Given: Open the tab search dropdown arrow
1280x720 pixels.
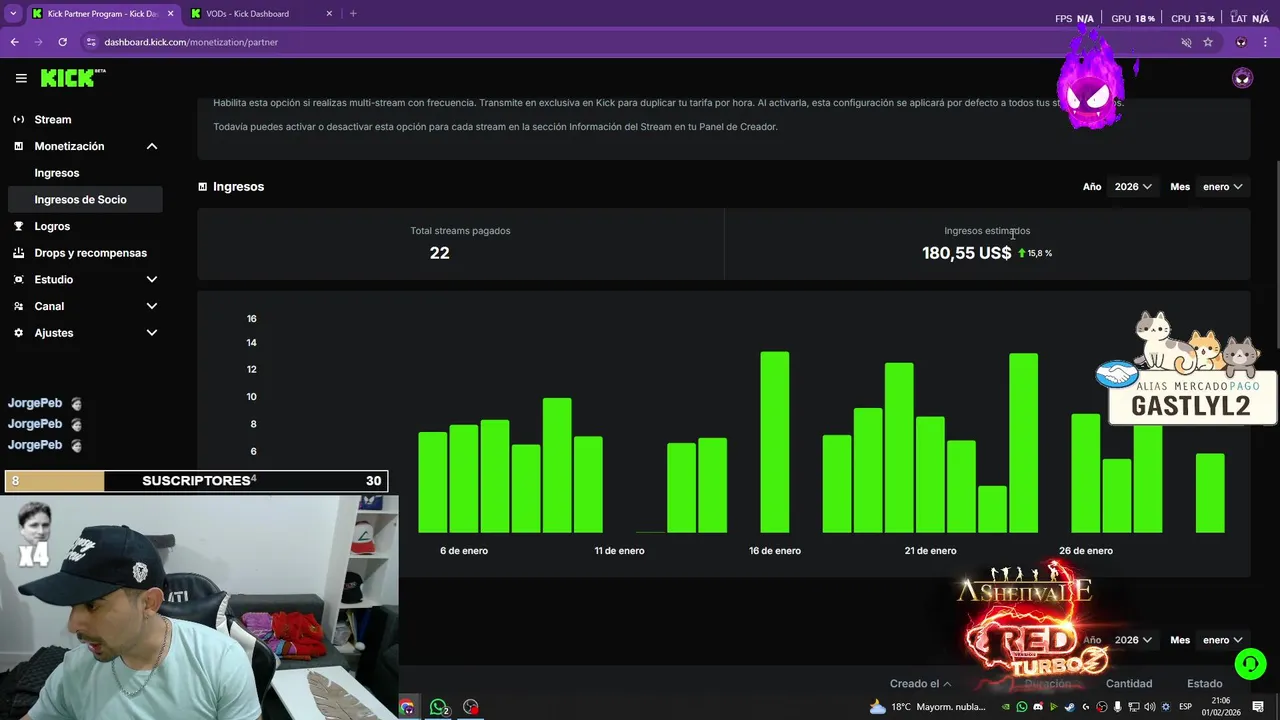Looking at the screenshot, I should 13,14.
